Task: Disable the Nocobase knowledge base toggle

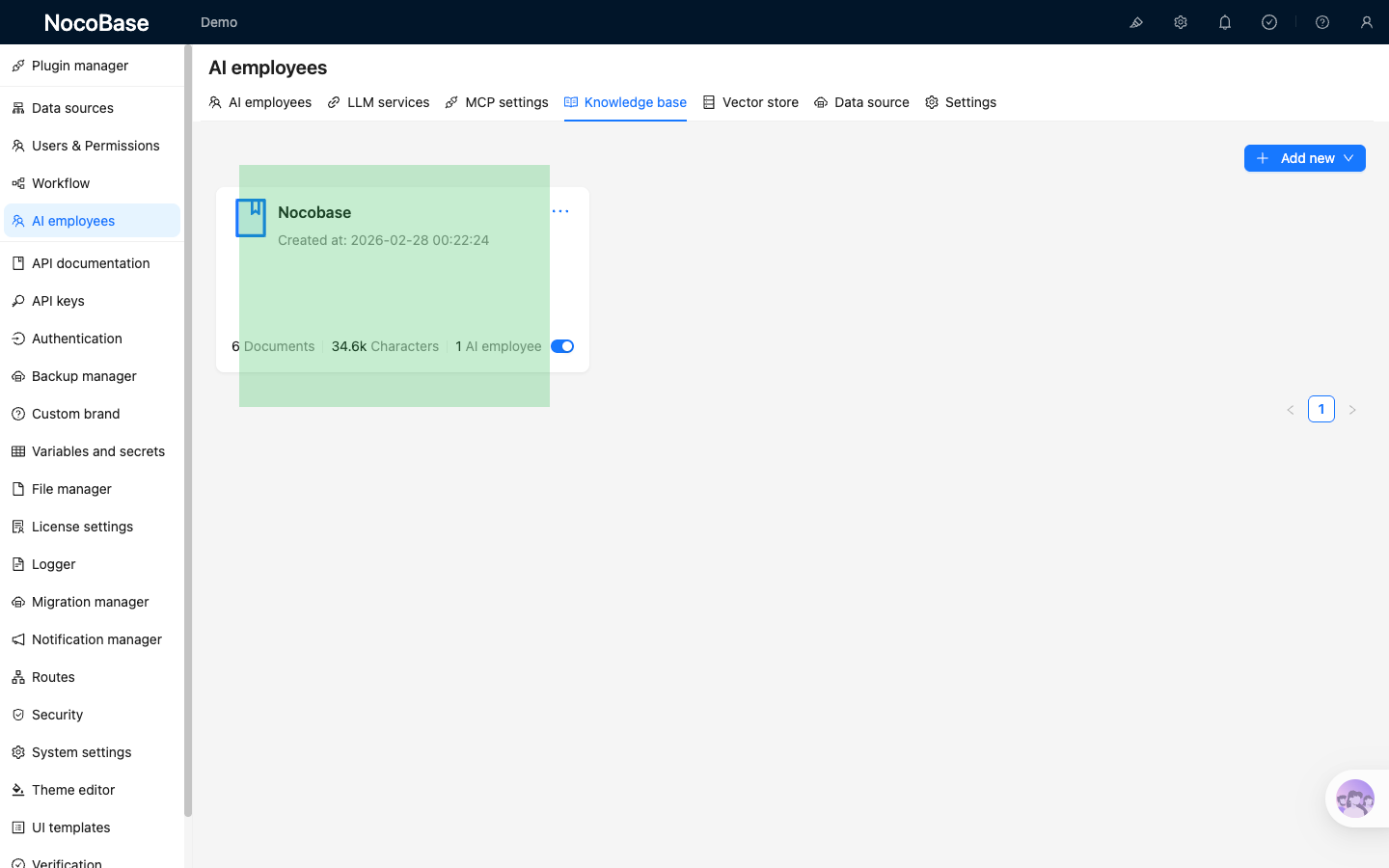Action: (562, 346)
